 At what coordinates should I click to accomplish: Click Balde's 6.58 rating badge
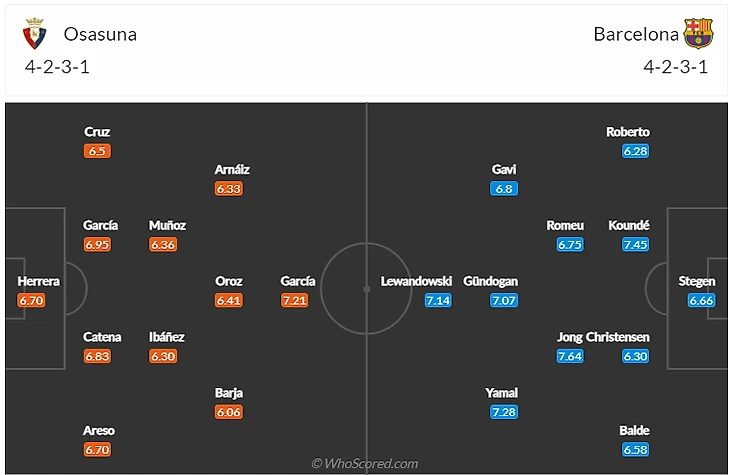tap(635, 450)
